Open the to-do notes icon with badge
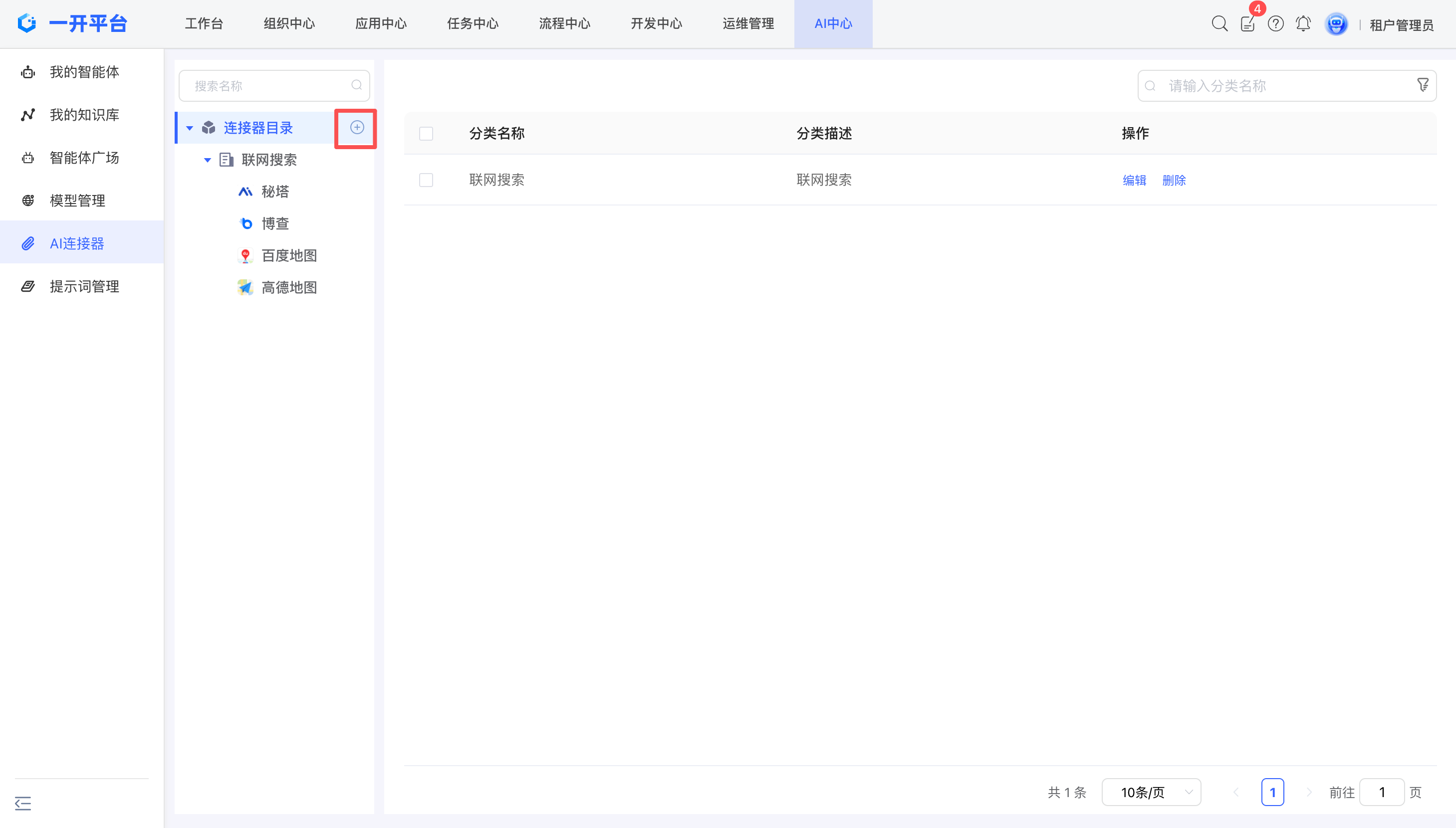The height and width of the screenshot is (828, 1456). tap(1247, 24)
